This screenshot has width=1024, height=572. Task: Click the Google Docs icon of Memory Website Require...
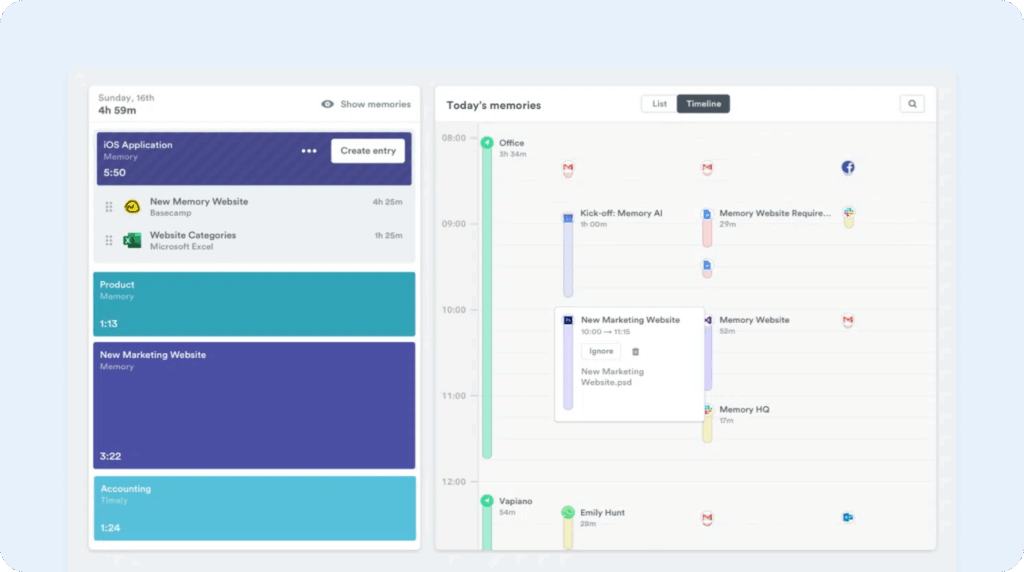click(707, 214)
